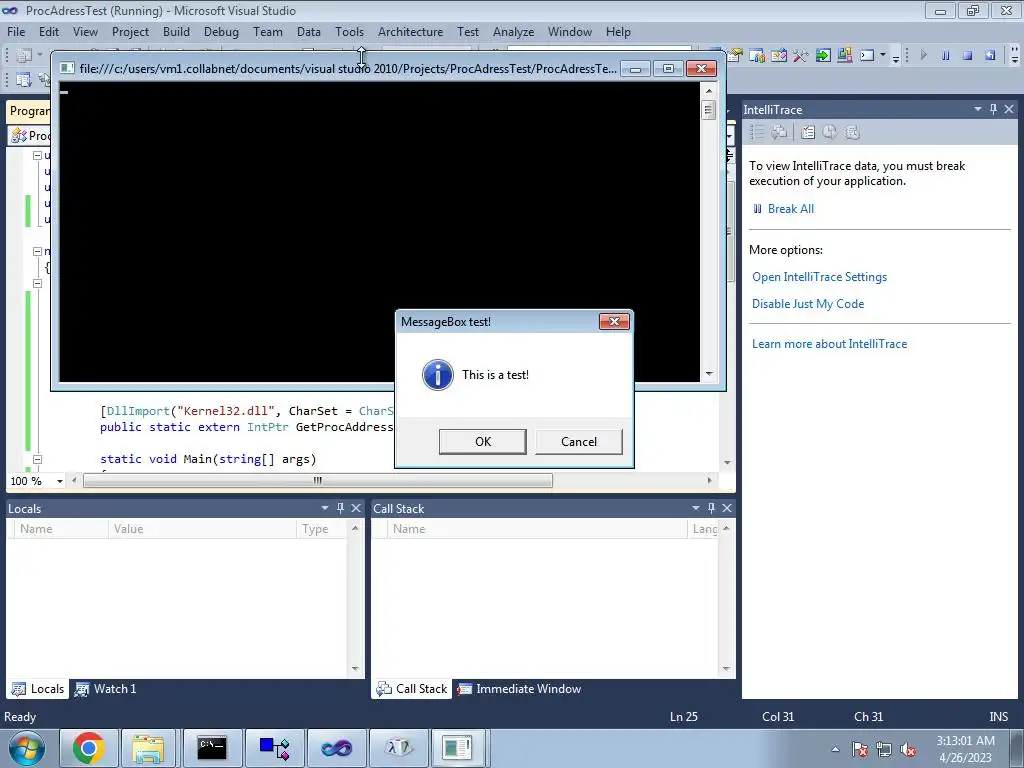Collapse the Main method outline box
Image resolution: width=1024 pixels, height=768 pixels.
click(37, 459)
